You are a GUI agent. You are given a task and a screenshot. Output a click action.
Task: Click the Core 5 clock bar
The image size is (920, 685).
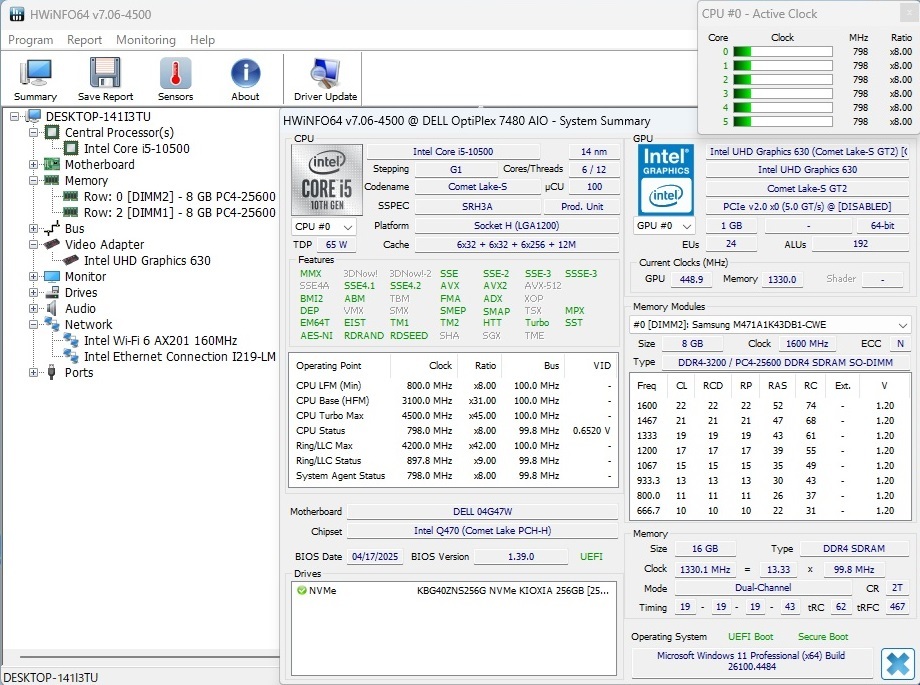pyautogui.click(x=783, y=122)
